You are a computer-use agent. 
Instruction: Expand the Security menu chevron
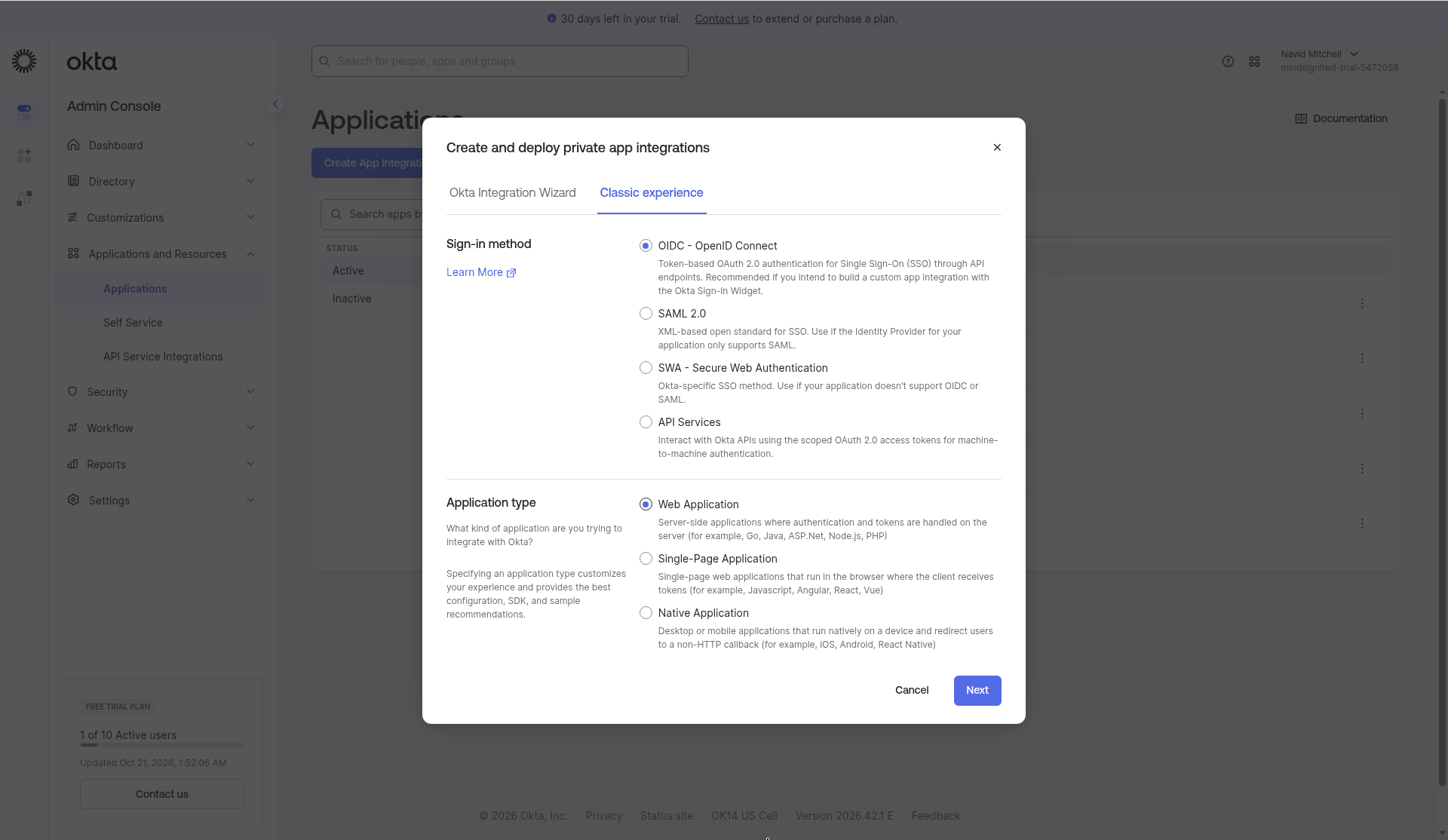pyautogui.click(x=250, y=391)
